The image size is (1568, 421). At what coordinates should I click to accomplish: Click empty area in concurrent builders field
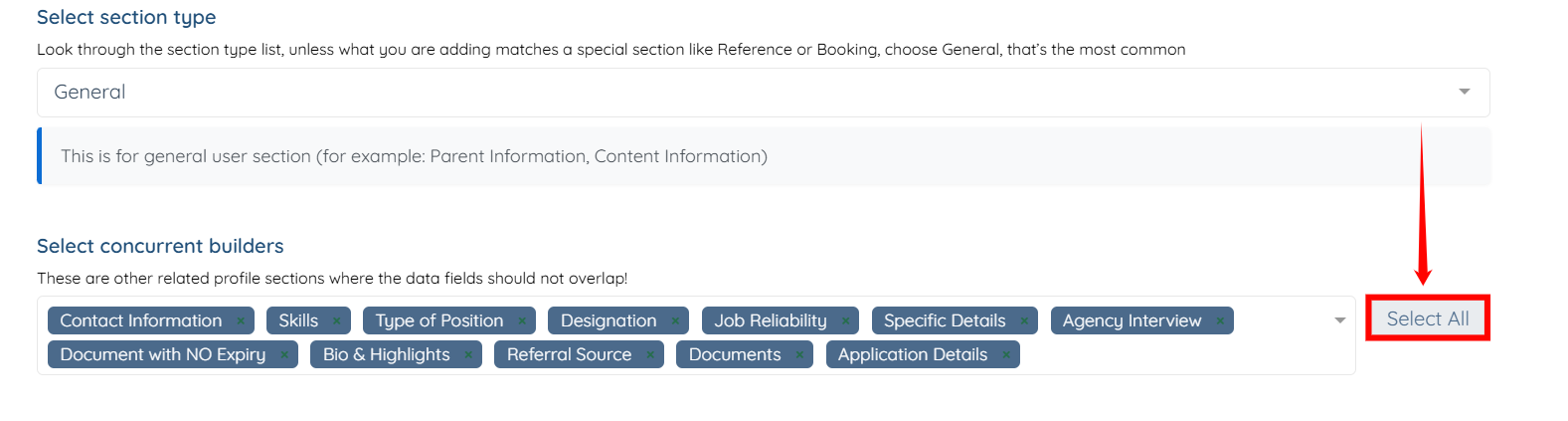1173,354
